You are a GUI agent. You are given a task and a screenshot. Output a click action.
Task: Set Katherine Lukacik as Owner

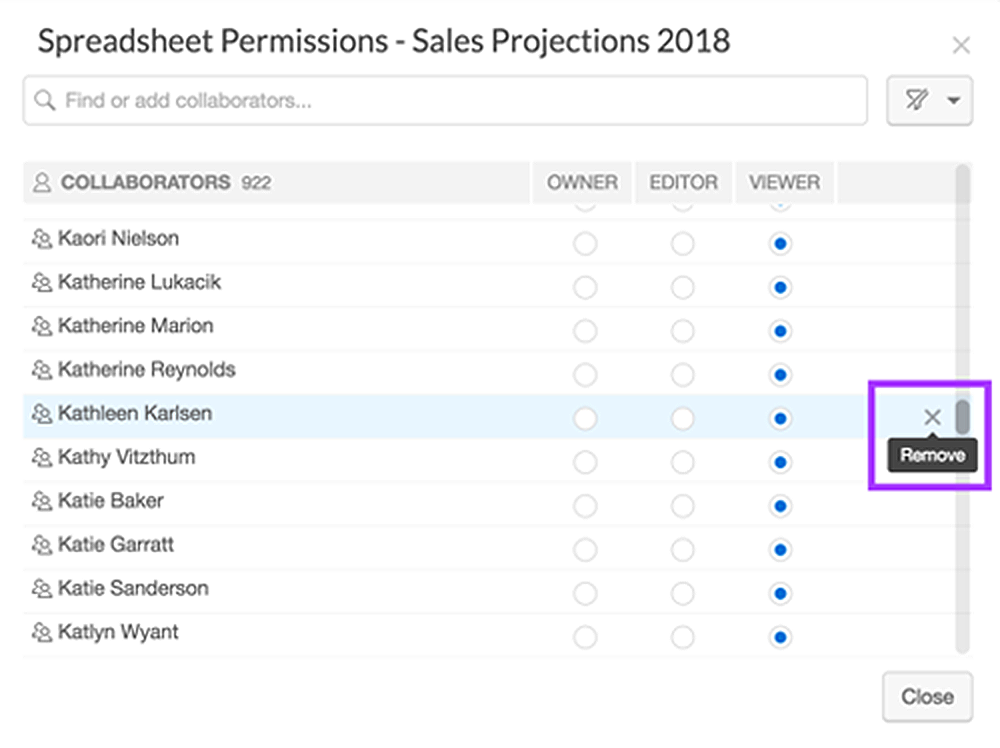(x=585, y=288)
